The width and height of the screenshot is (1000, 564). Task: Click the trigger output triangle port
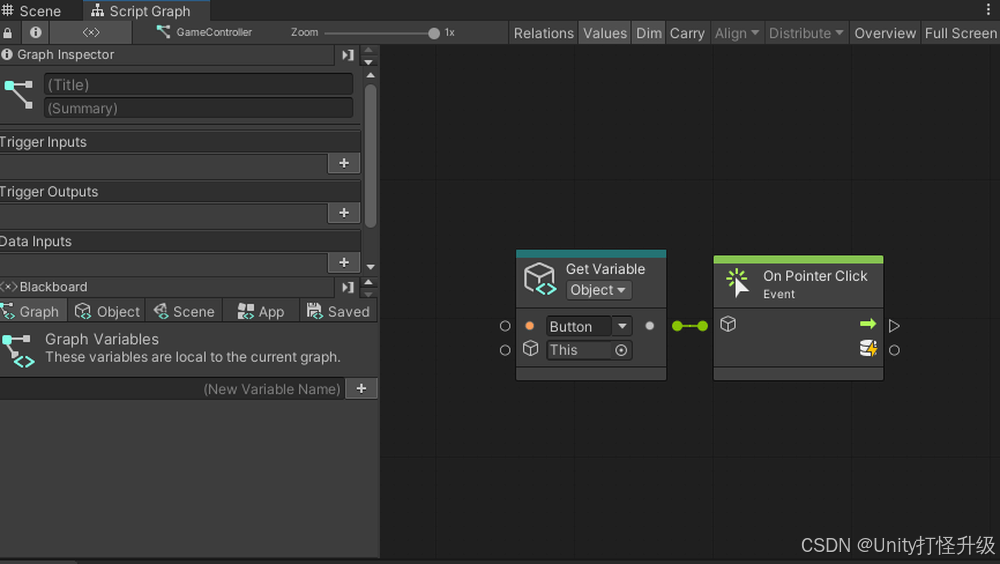coord(894,326)
